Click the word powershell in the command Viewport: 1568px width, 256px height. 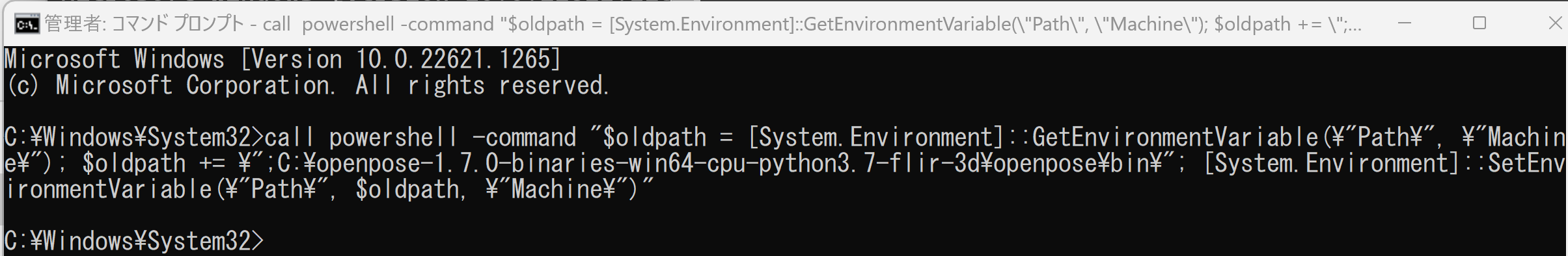click(394, 137)
